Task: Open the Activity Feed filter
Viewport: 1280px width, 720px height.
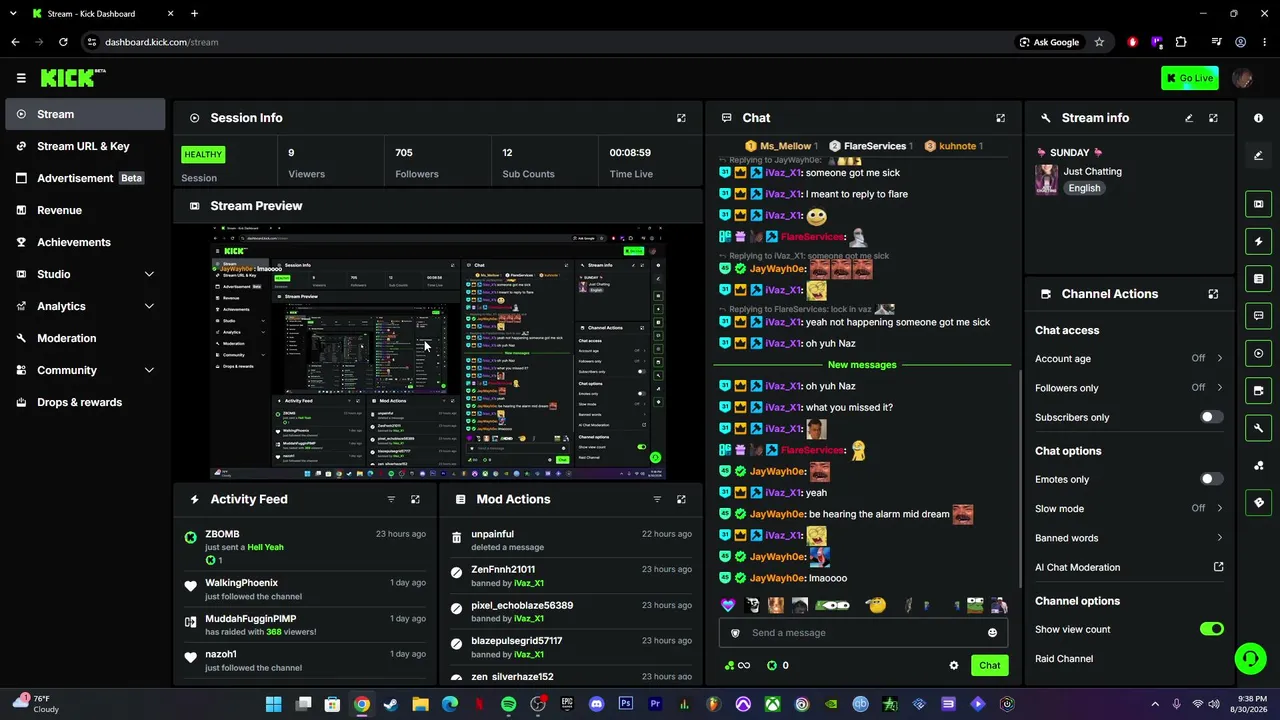Action: [391, 499]
